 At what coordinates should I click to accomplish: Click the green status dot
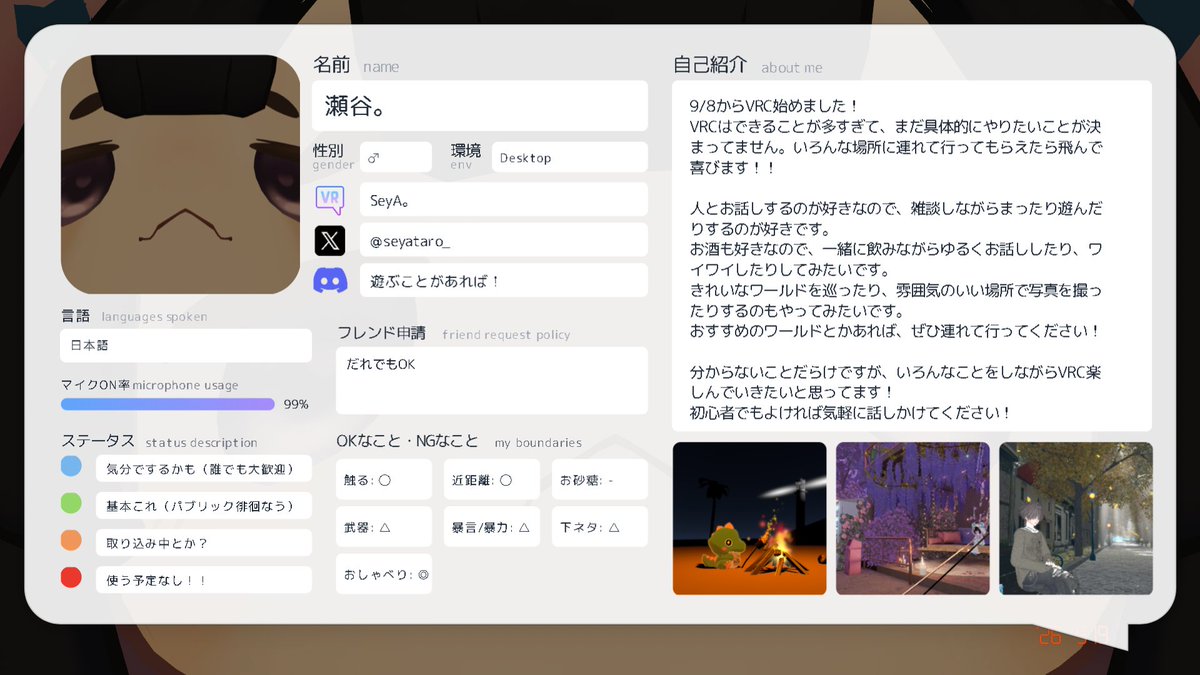(71, 503)
